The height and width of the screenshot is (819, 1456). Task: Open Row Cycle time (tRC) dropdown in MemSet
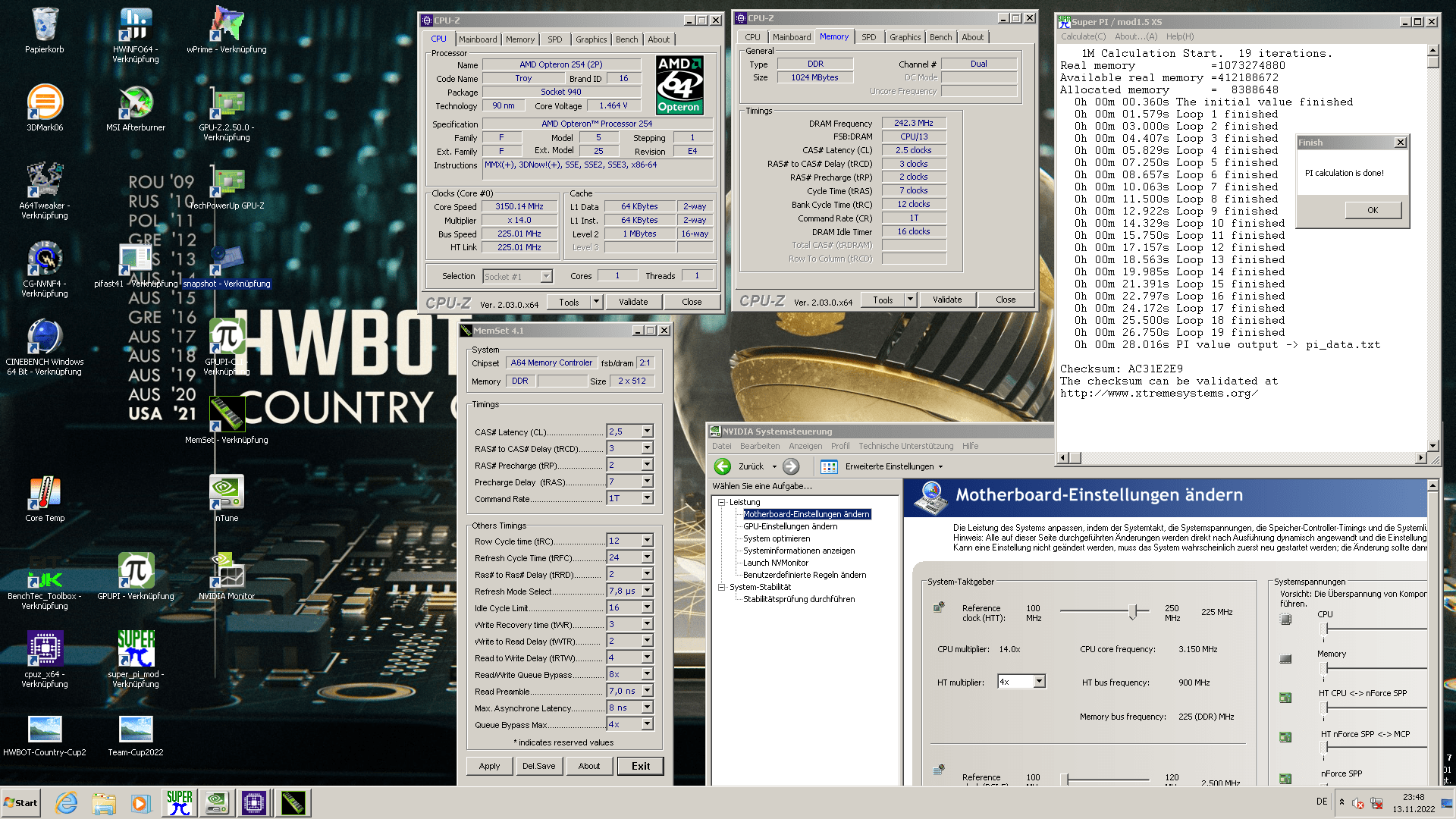coord(647,541)
